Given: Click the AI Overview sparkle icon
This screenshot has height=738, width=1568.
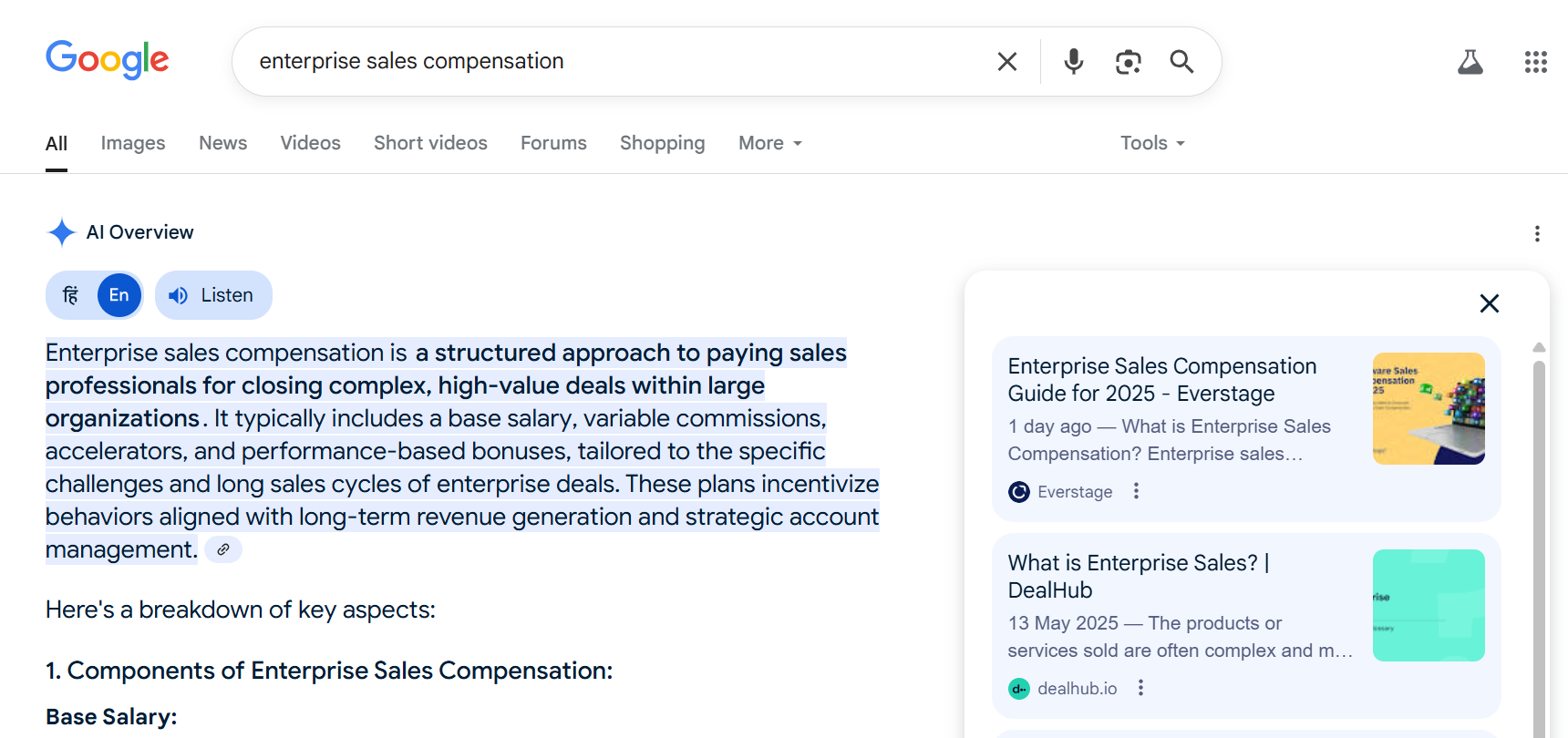Looking at the screenshot, I should click(x=61, y=232).
